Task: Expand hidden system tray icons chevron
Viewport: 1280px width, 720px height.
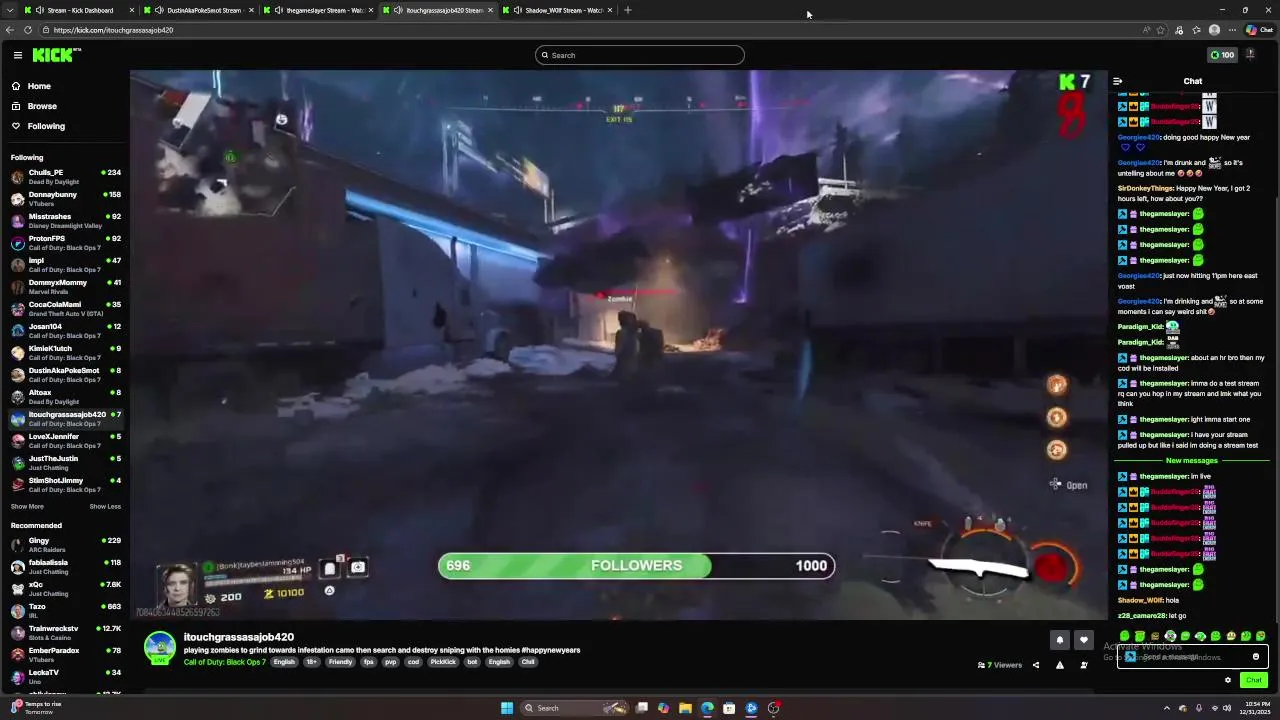Action: pyautogui.click(x=1166, y=708)
